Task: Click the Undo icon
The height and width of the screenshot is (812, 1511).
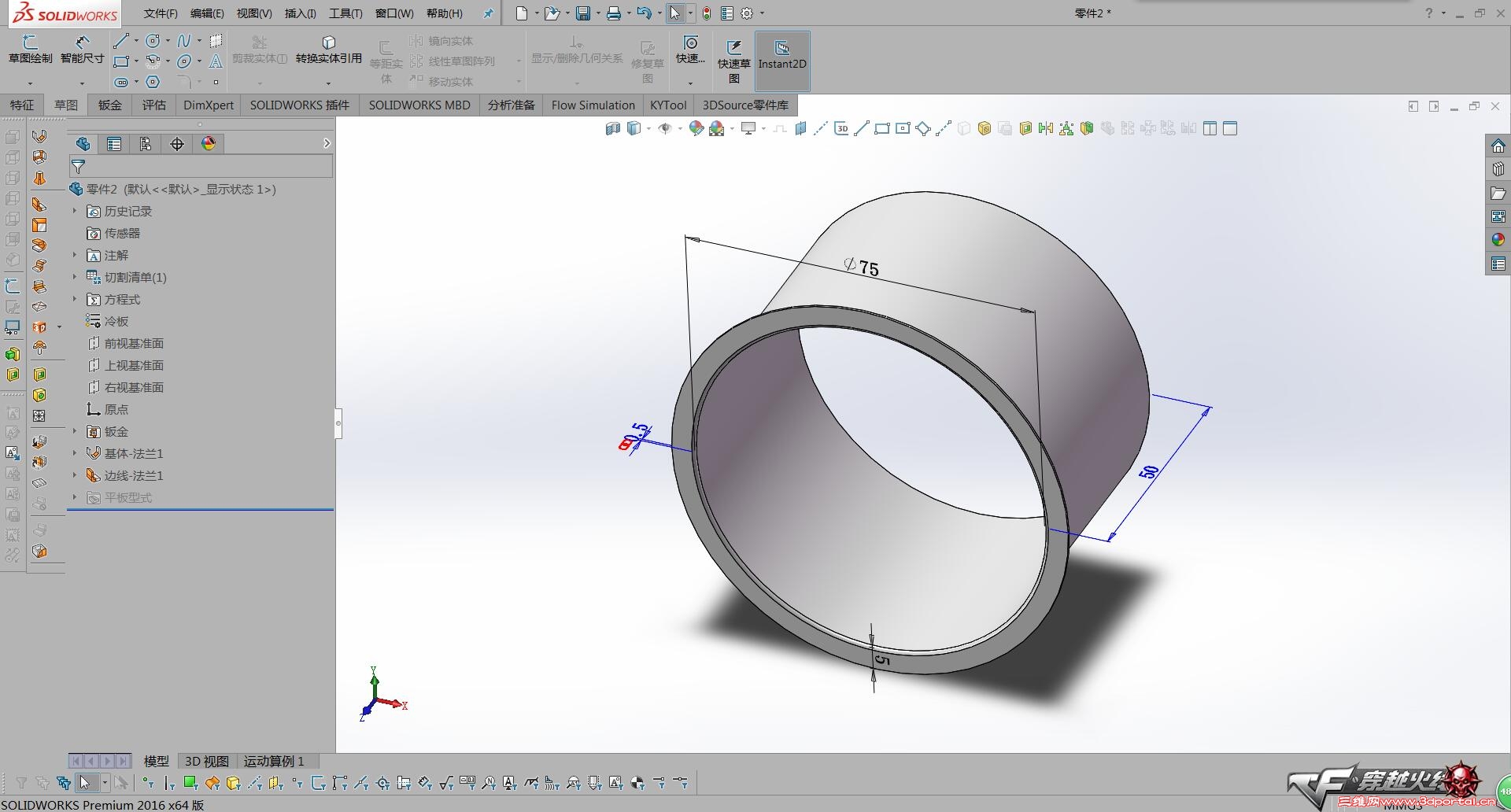Action: [644, 13]
